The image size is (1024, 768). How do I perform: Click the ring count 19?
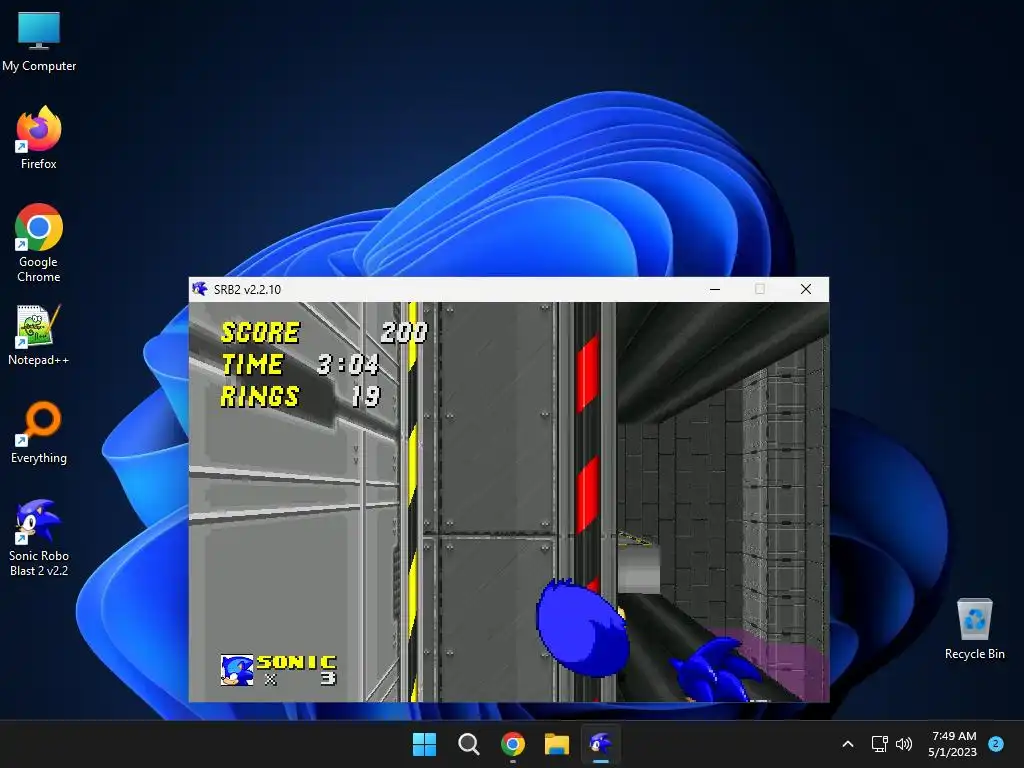[365, 396]
